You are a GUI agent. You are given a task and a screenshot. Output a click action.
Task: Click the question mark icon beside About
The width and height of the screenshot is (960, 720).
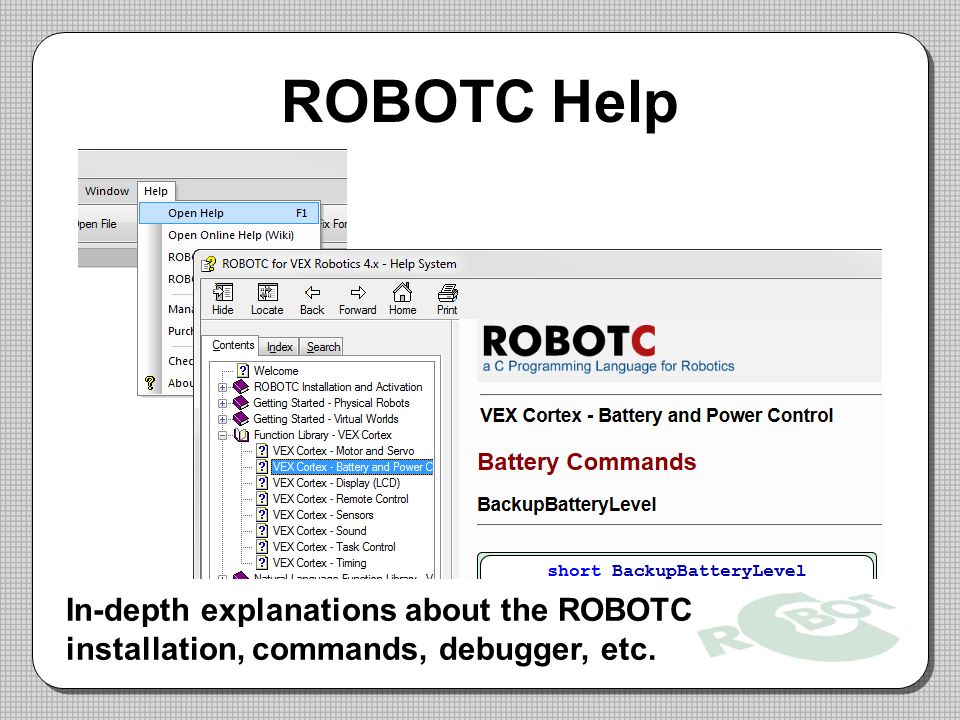pos(150,383)
